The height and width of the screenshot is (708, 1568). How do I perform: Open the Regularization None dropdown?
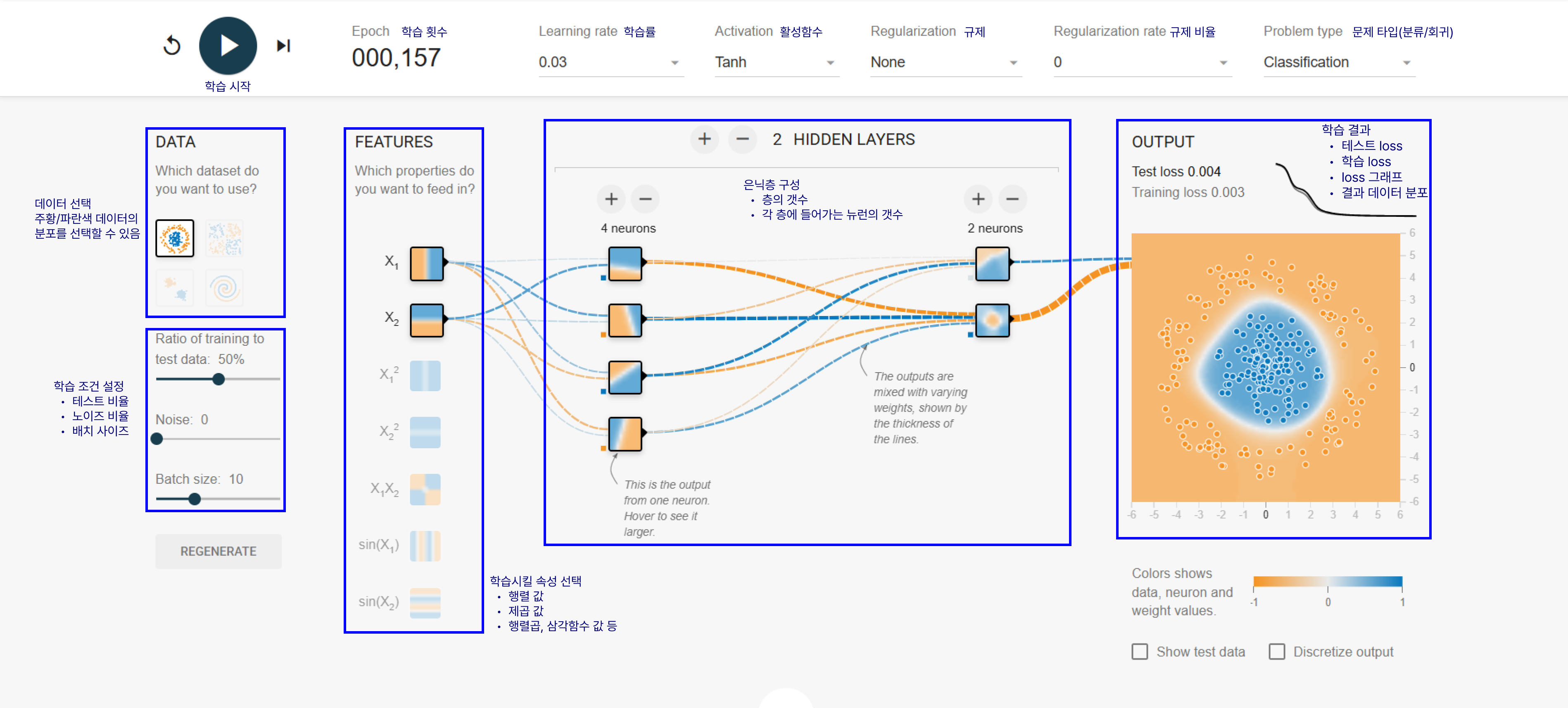pos(946,63)
